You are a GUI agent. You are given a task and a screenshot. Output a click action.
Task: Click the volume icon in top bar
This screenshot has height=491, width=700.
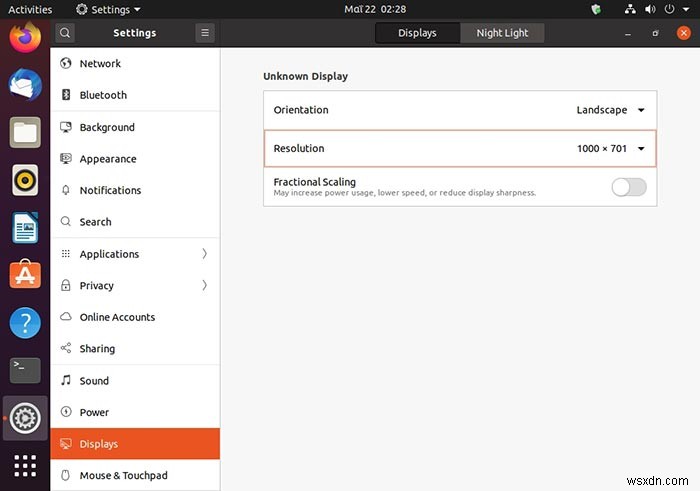(x=650, y=9)
